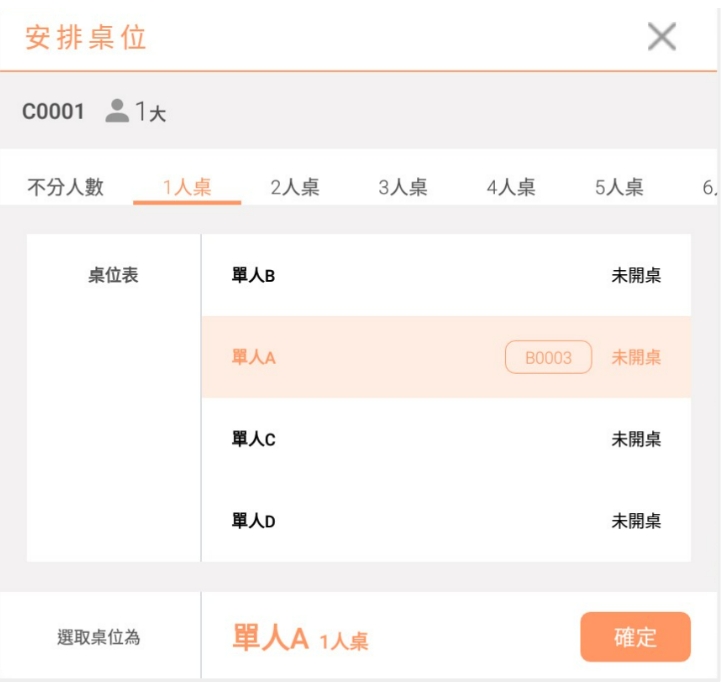The width and height of the screenshot is (723, 685).
Task: Open the 2人桌 tab
Action: (295, 187)
